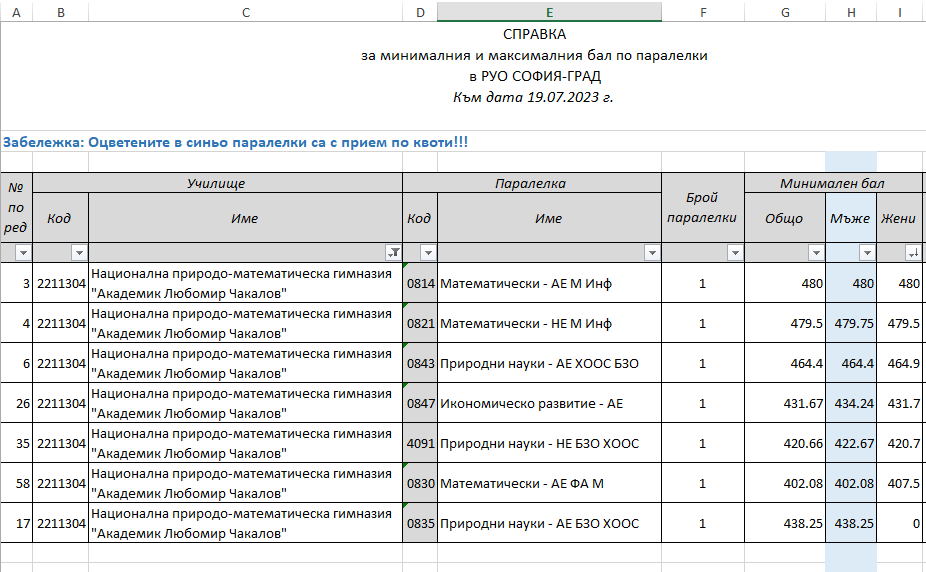Open the school Код column filter dropdown
This screenshot has width=926, height=572.
click(79, 253)
